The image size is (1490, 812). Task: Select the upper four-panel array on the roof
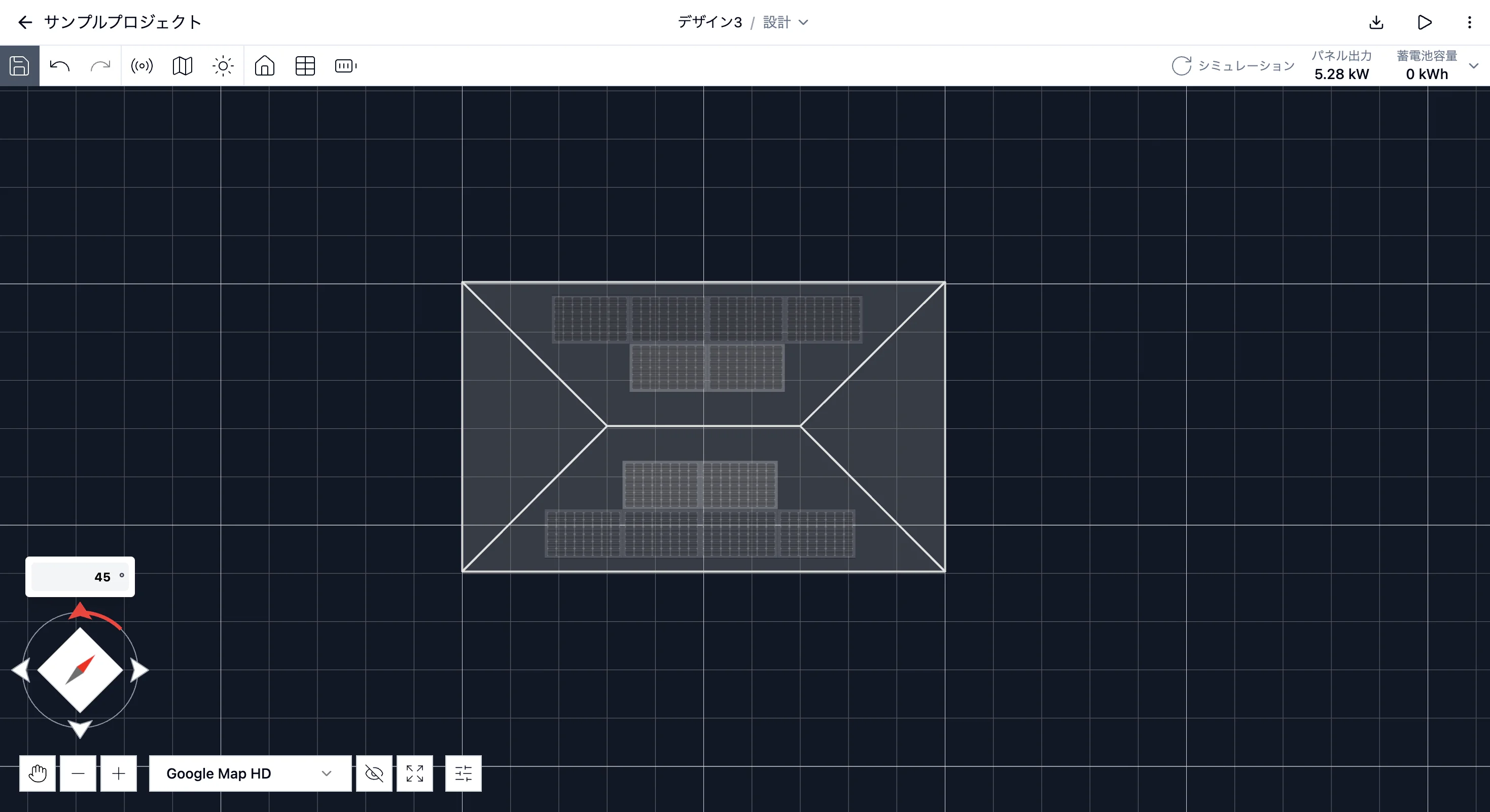(707, 319)
